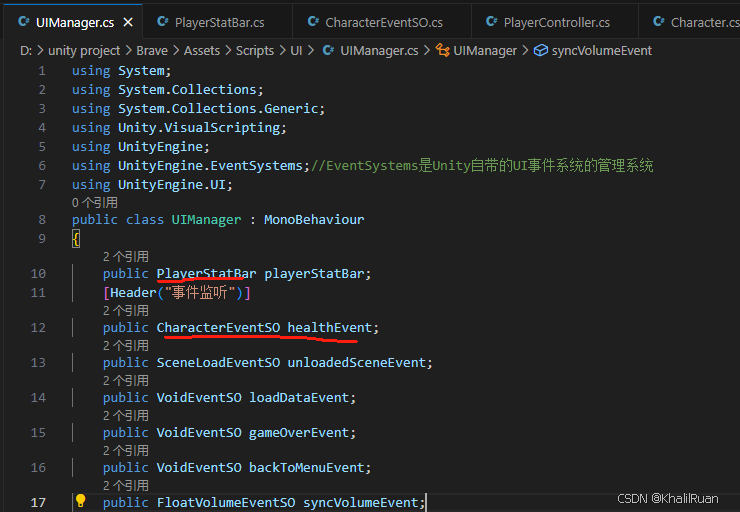Click the UIManager class icon in breadcrumb
The height and width of the screenshot is (512, 740).
coord(442,50)
